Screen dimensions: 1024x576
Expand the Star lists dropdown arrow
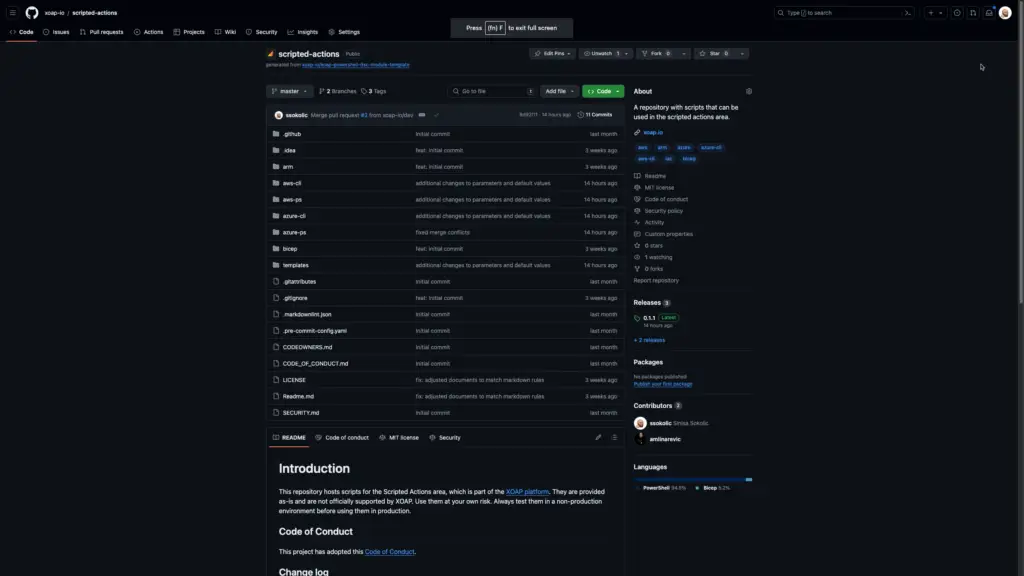coord(742,54)
